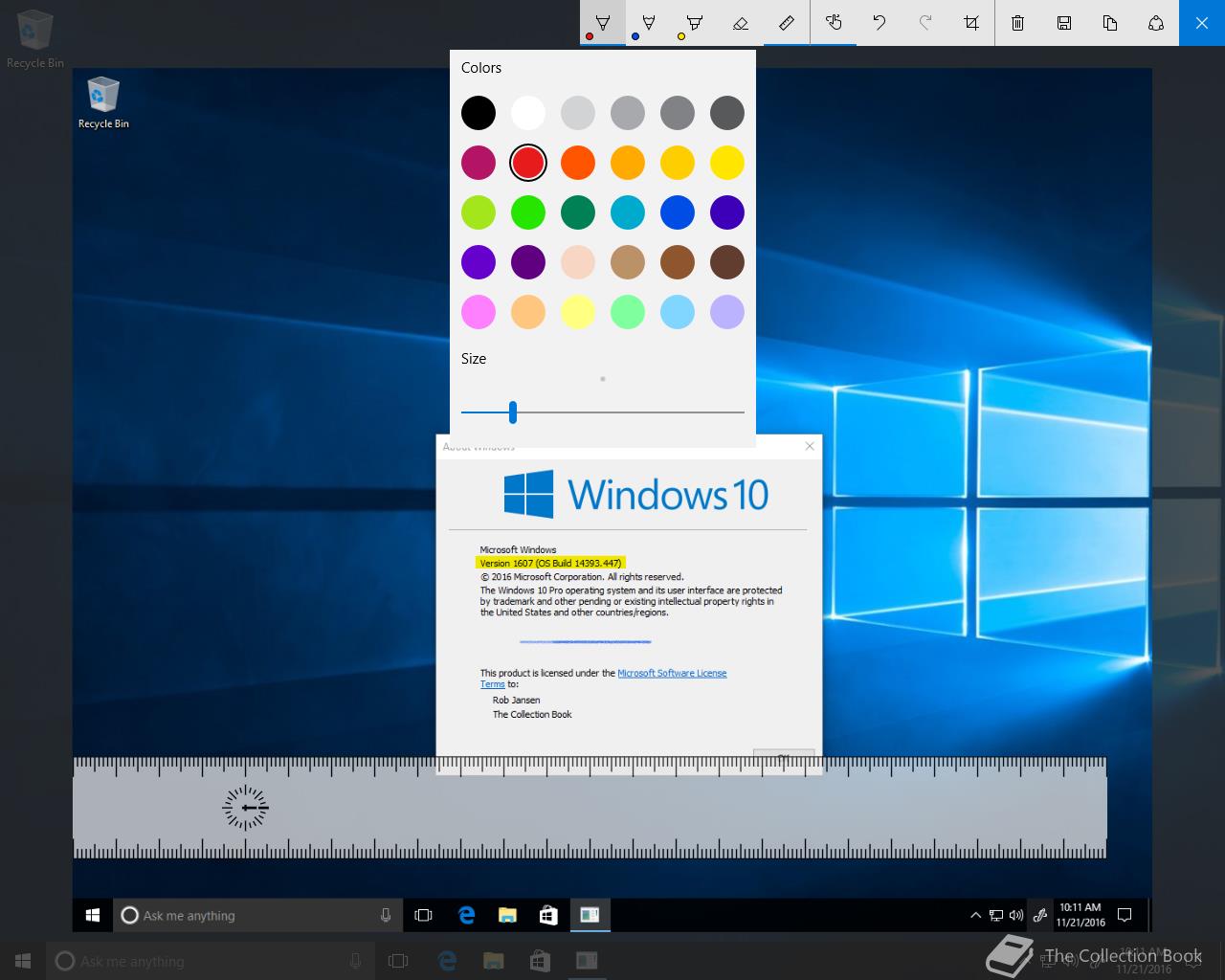Click the Cortana microphone icon
Viewport: 1225px width, 980px height.
coord(386,916)
